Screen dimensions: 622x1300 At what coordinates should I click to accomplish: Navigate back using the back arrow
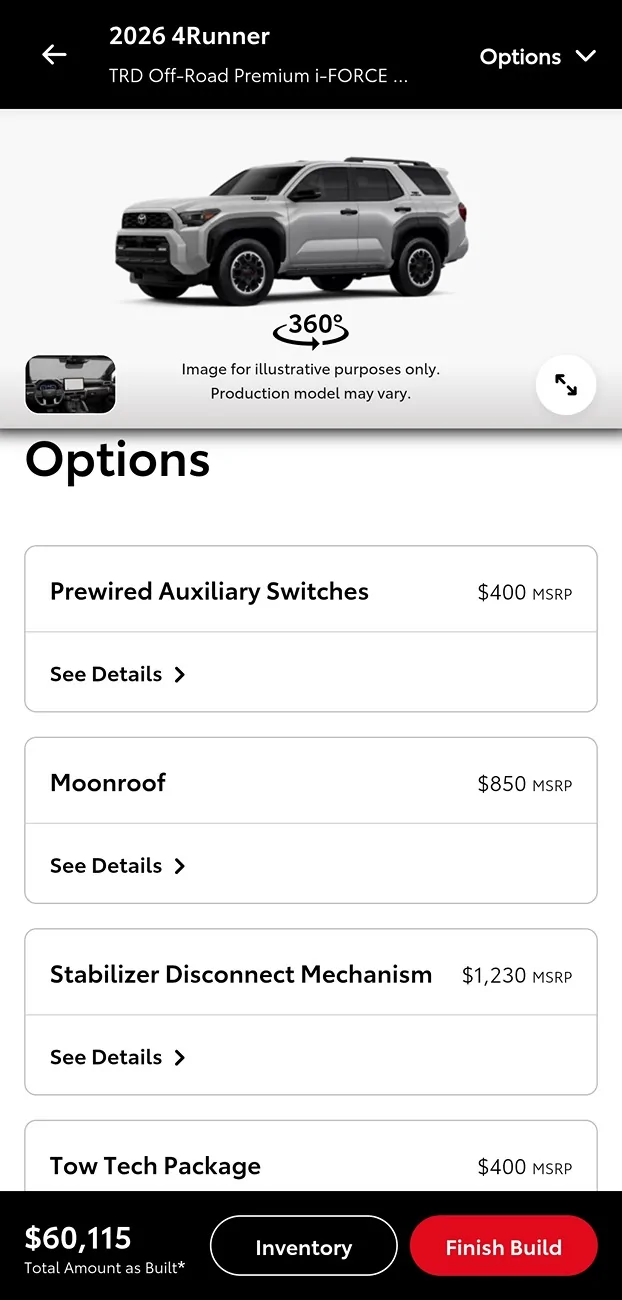(x=53, y=55)
